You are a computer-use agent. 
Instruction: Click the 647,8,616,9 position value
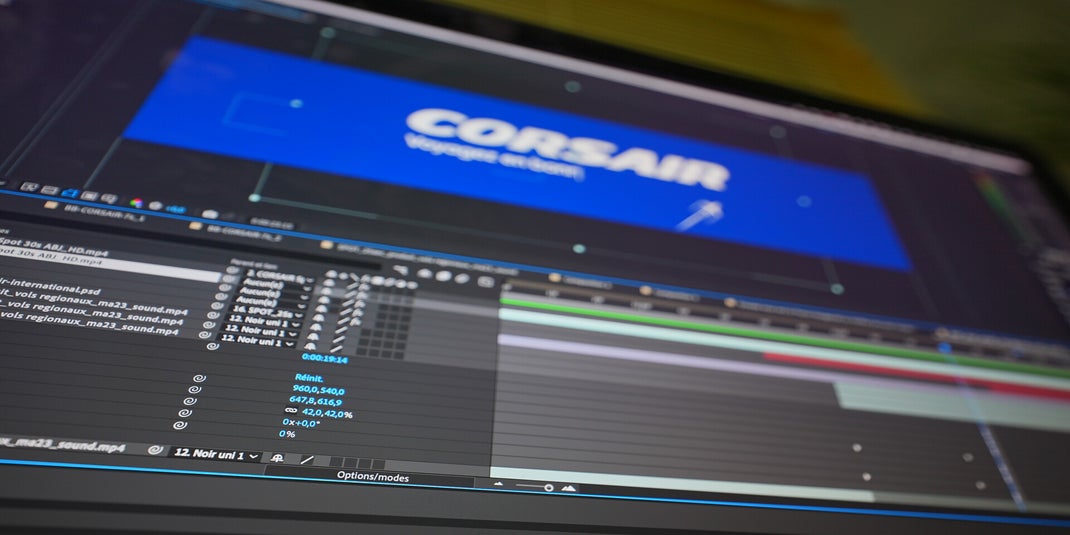click(315, 401)
